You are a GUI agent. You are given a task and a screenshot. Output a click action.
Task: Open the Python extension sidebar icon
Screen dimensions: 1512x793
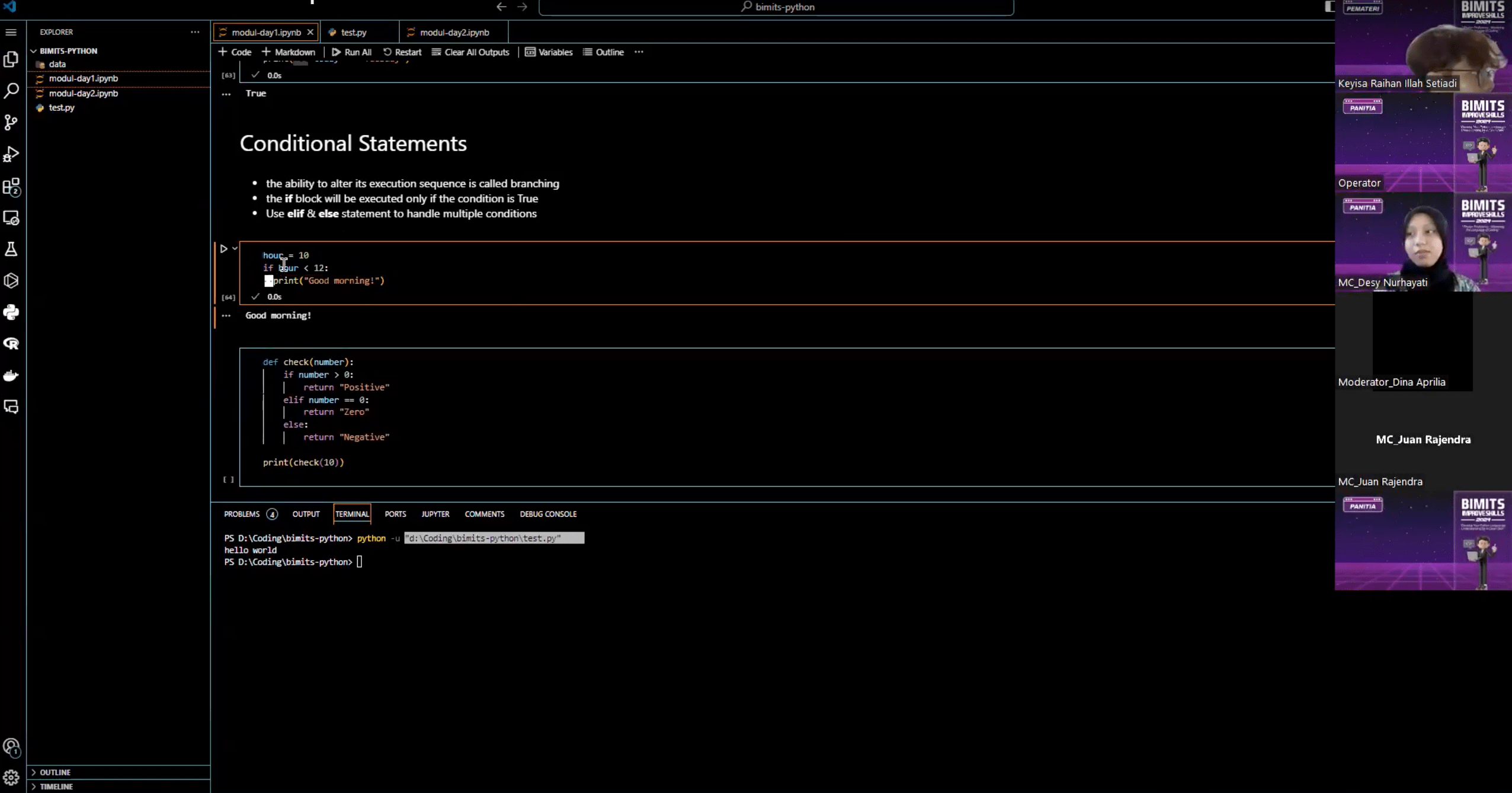(x=11, y=312)
